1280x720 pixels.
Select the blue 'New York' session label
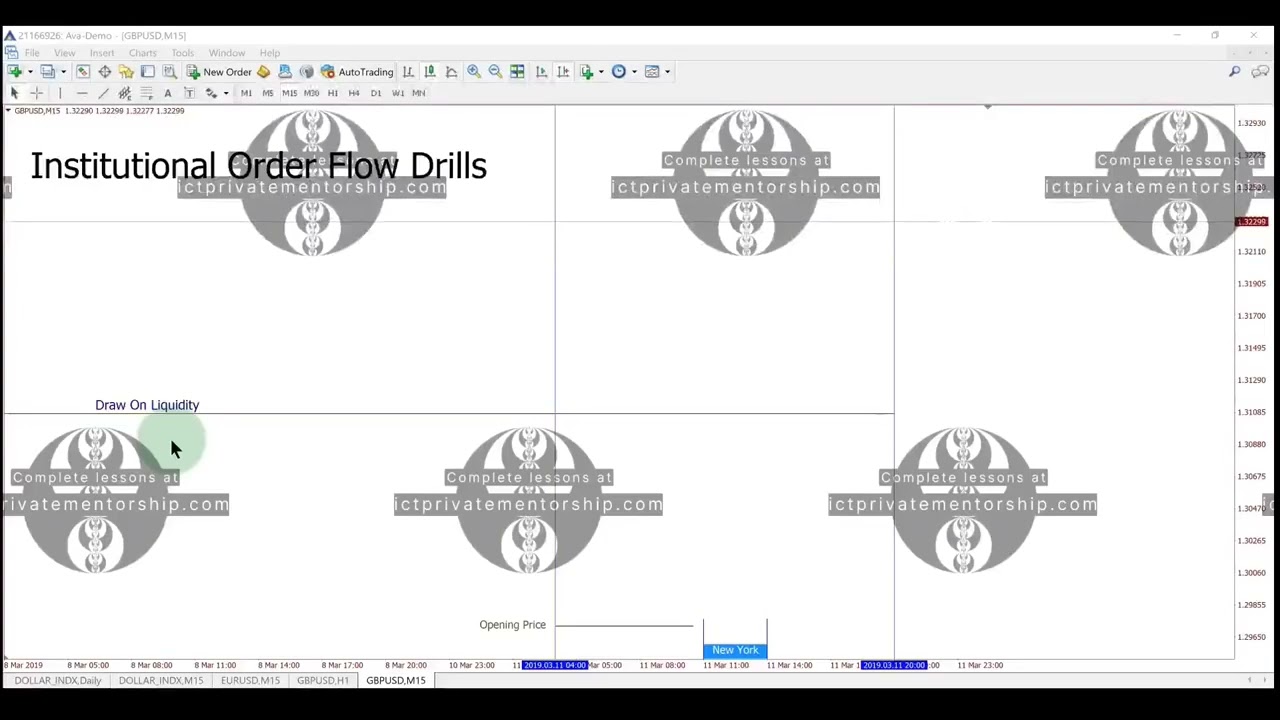735,650
